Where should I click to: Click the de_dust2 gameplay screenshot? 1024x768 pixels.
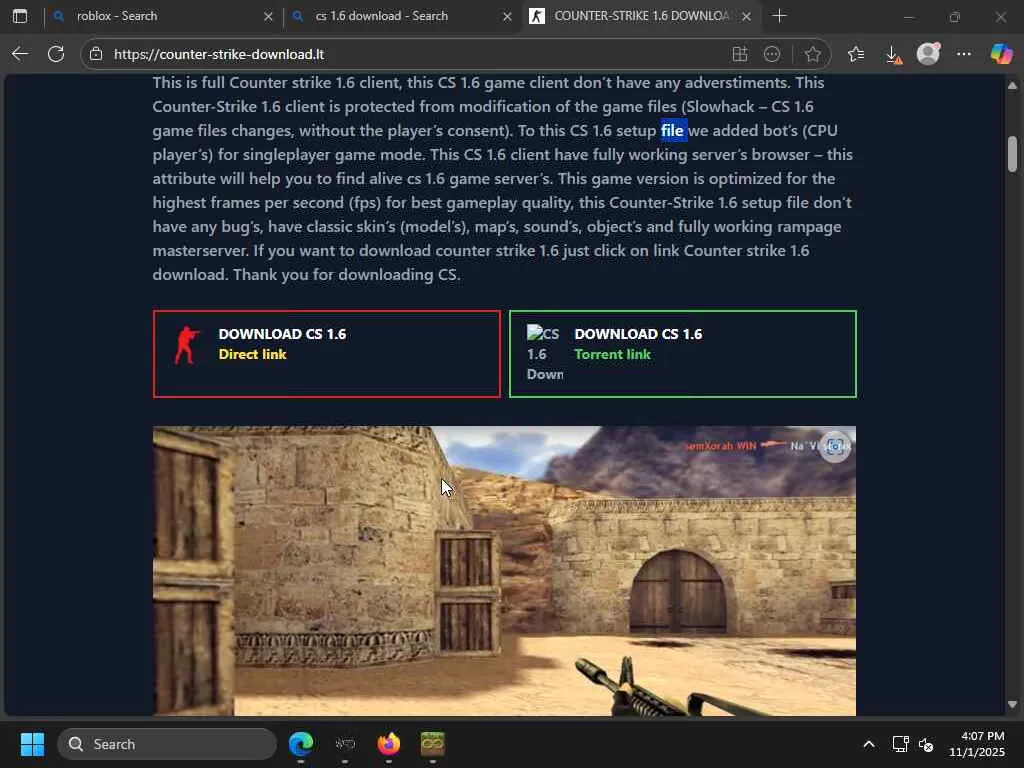tap(504, 571)
